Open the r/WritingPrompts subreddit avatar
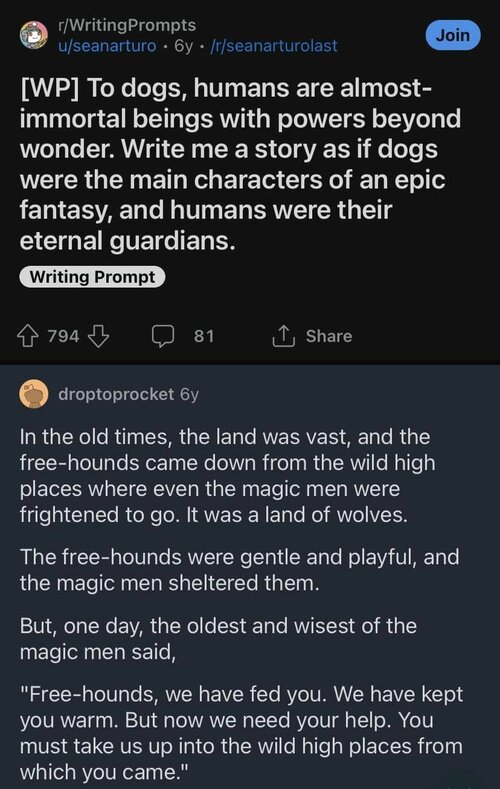 [34, 35]
